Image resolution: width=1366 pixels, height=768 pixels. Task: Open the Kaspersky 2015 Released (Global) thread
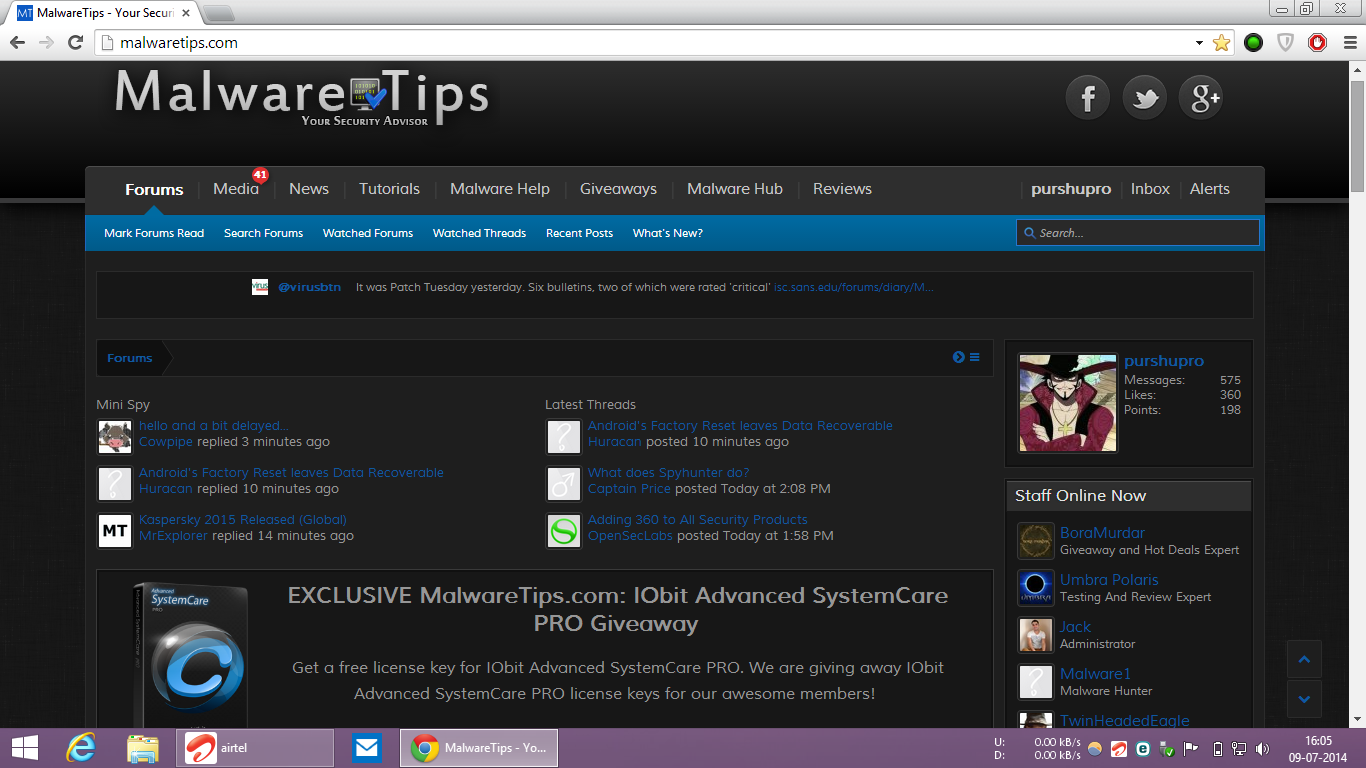click(243, 520)
